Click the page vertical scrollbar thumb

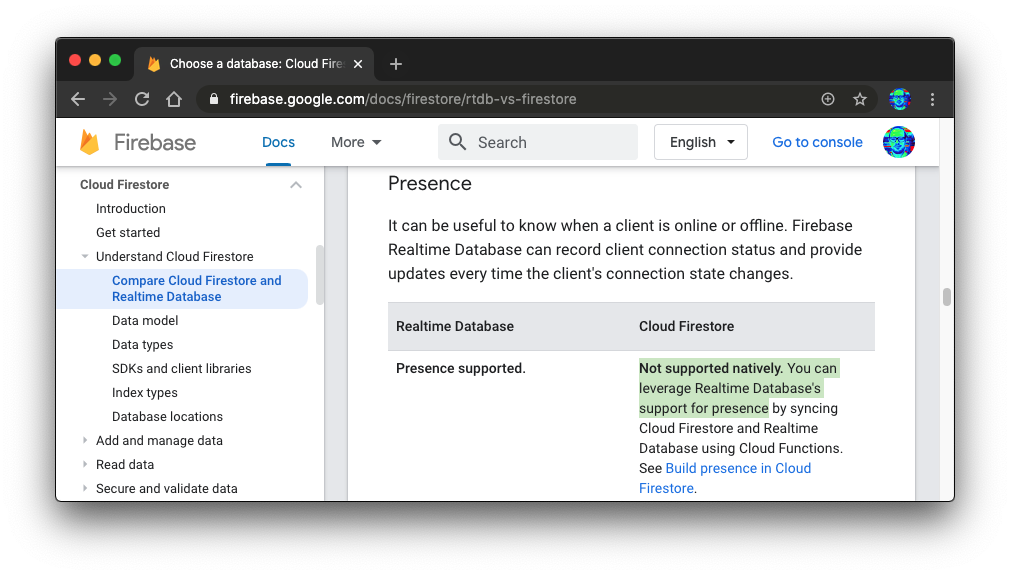coord(946,297)
